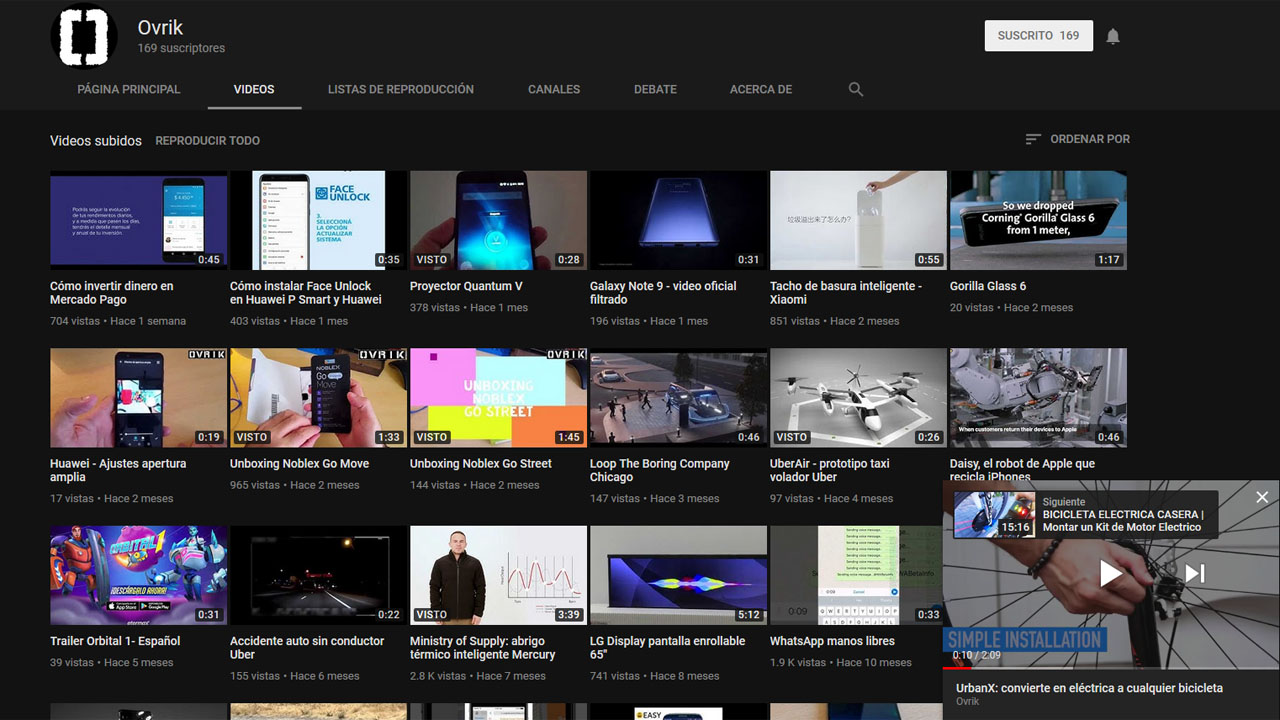Open the Huawei Ajustes apertura amplia thumbnail
This screenshot has width=1280, height=720.
pos(138,398)
